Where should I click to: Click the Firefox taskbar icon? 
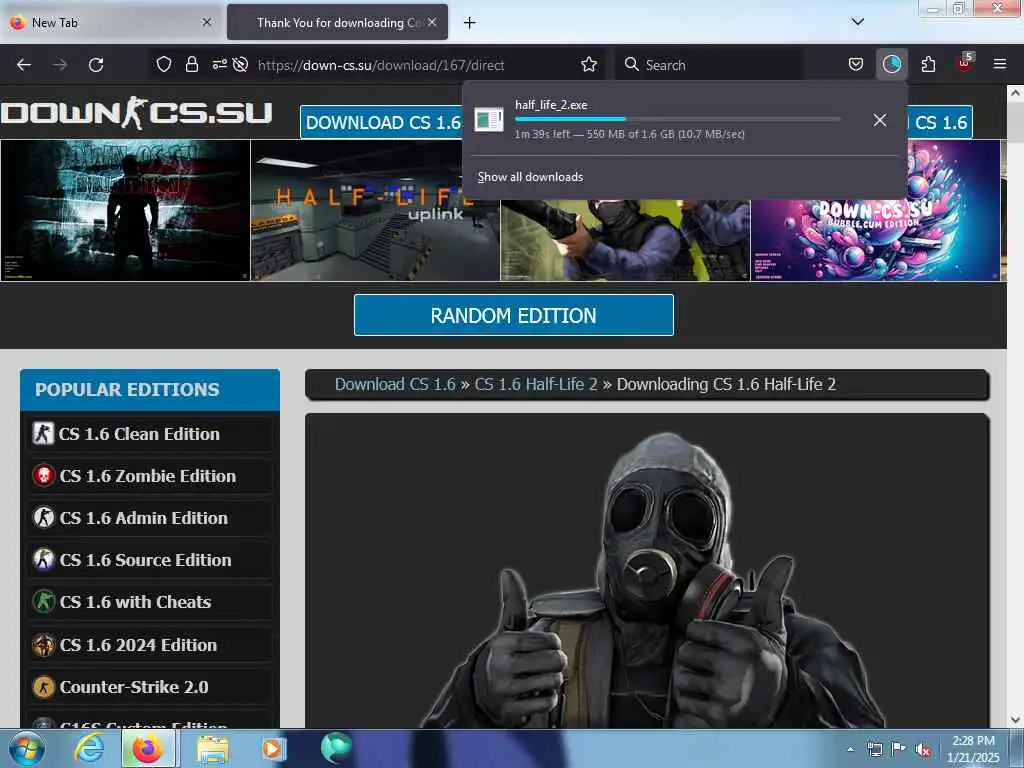coord(148,748)
